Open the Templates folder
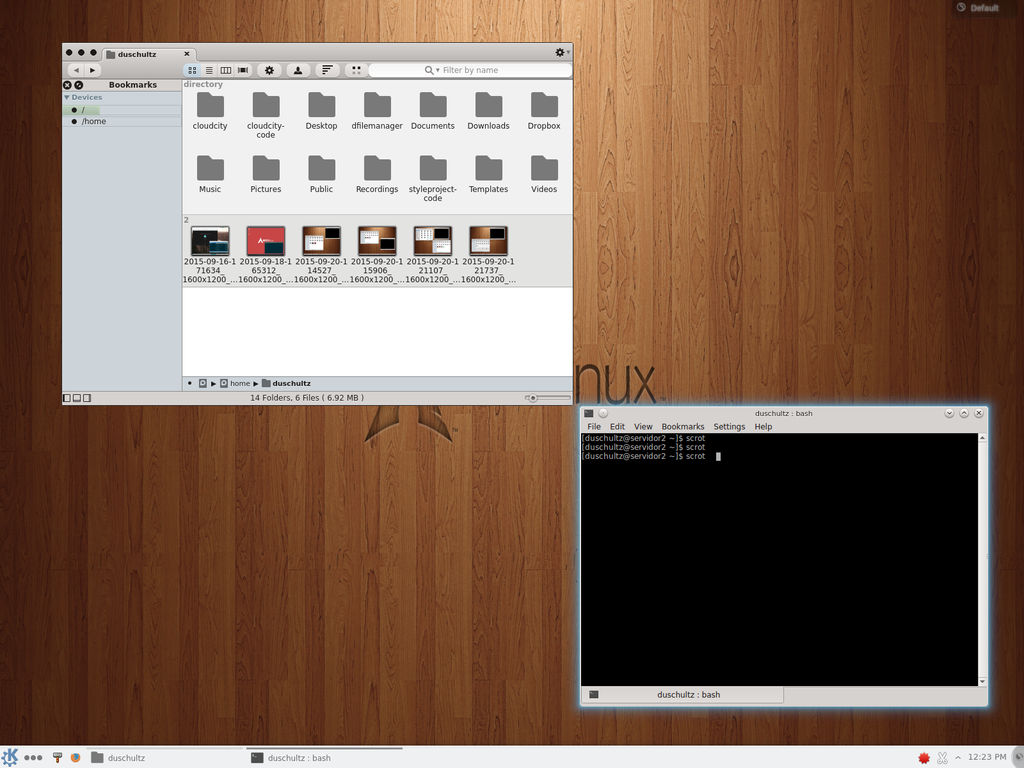The image size is (1024, 768). pyautogui.click(x=488, y=174)
